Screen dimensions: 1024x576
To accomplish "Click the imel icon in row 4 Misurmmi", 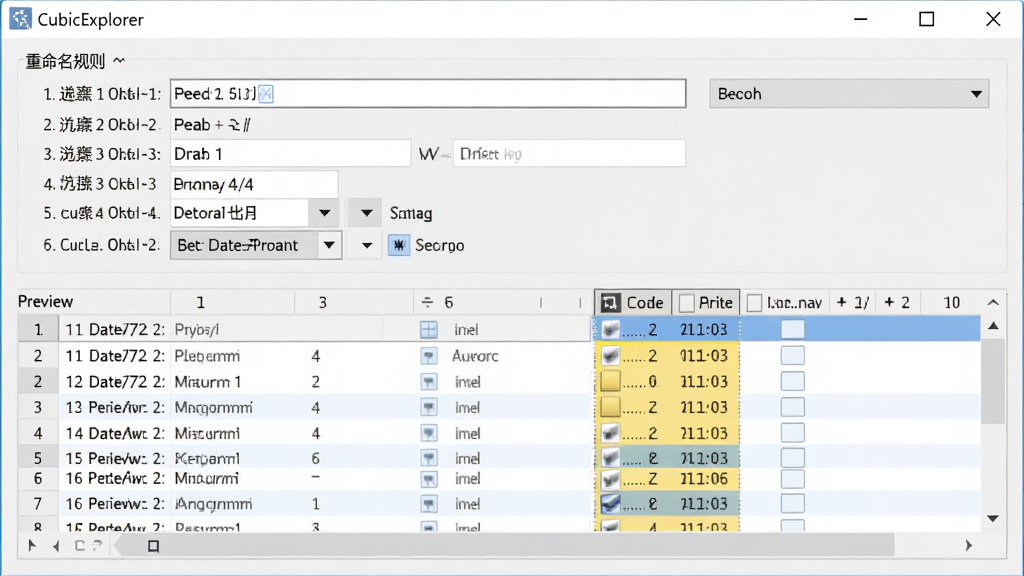I will tap(428, 433).
